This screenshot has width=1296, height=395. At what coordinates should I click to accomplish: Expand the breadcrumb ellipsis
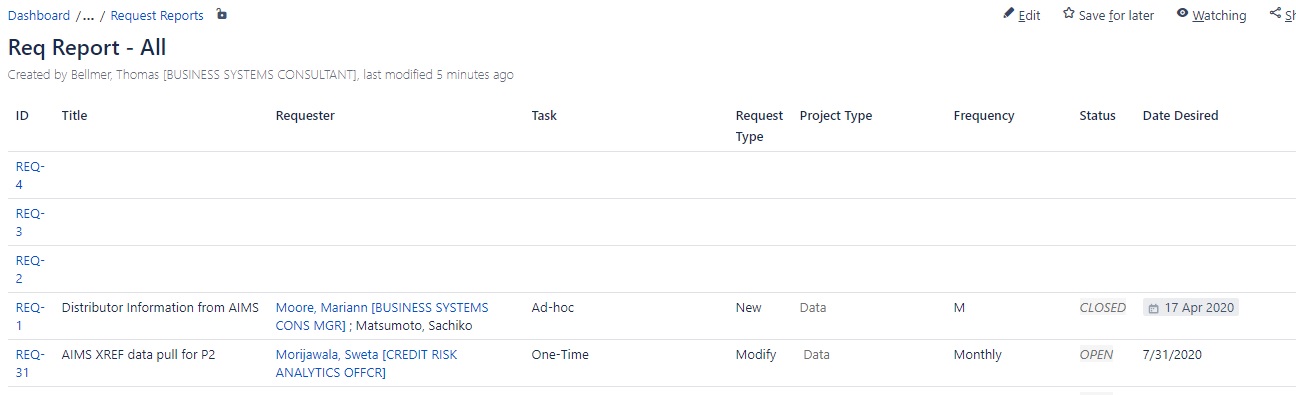click(89, 15)
